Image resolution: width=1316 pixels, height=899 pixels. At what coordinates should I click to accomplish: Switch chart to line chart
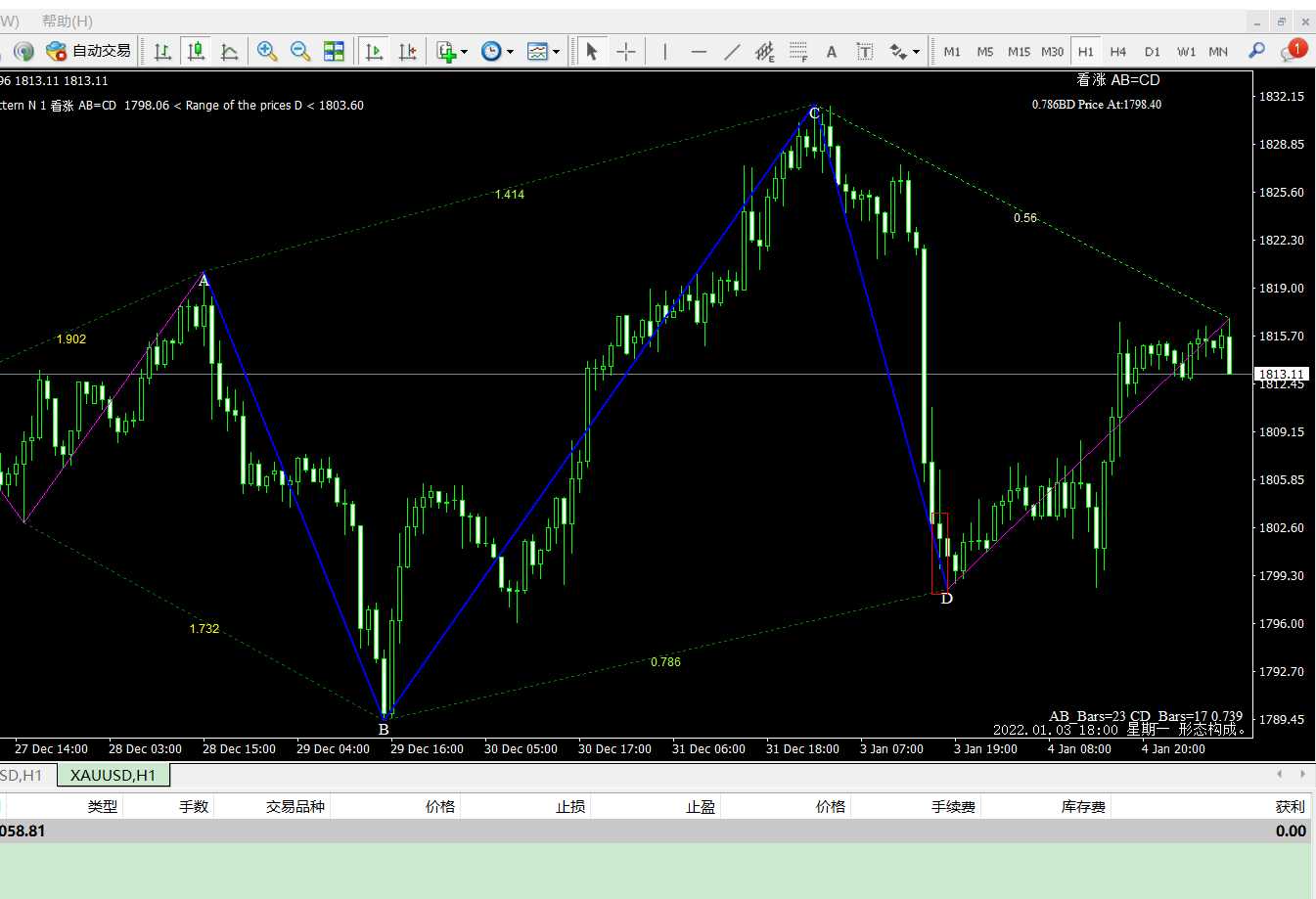[230, 52]
